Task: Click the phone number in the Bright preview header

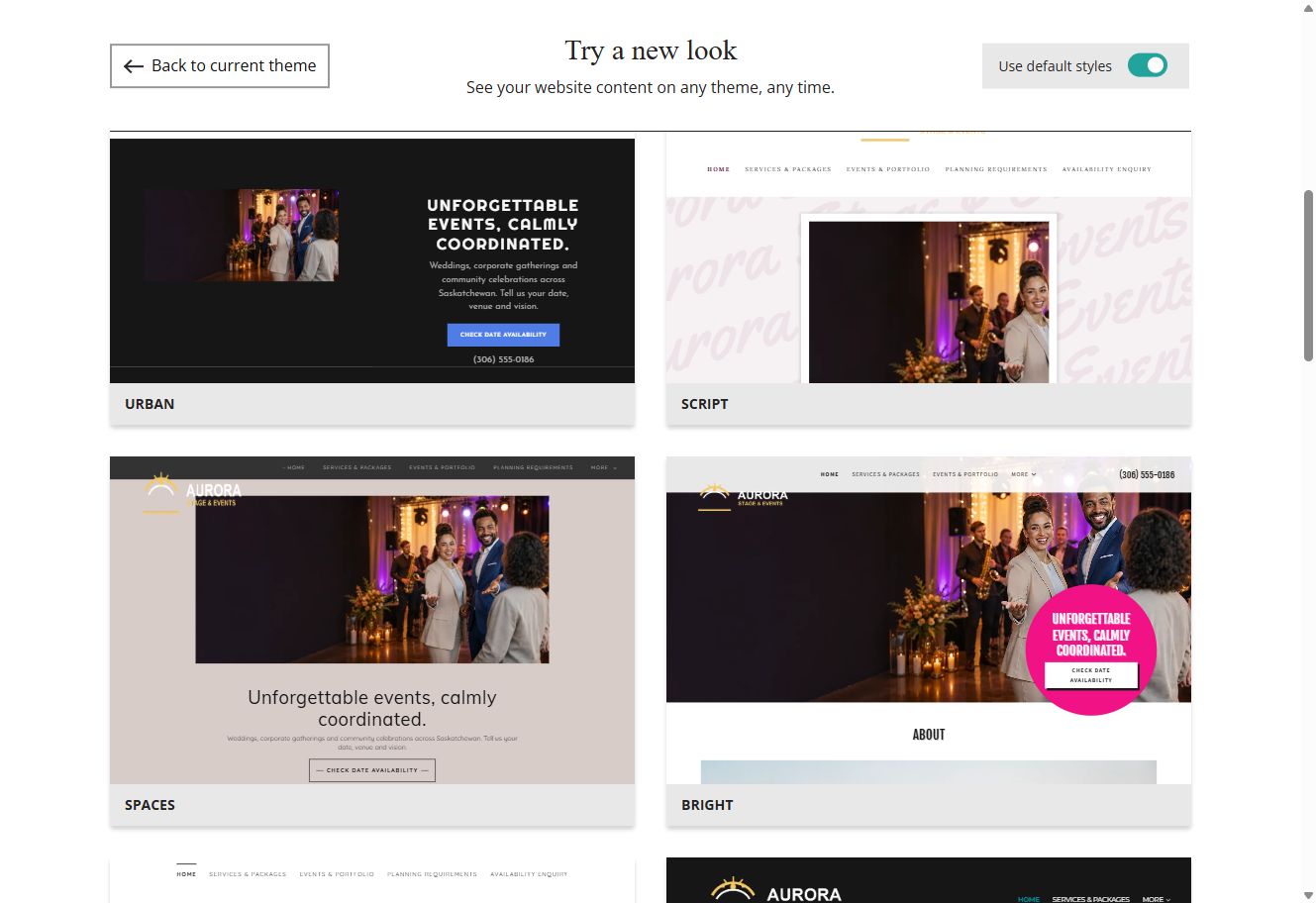Action: click(x=1147, y=474)
